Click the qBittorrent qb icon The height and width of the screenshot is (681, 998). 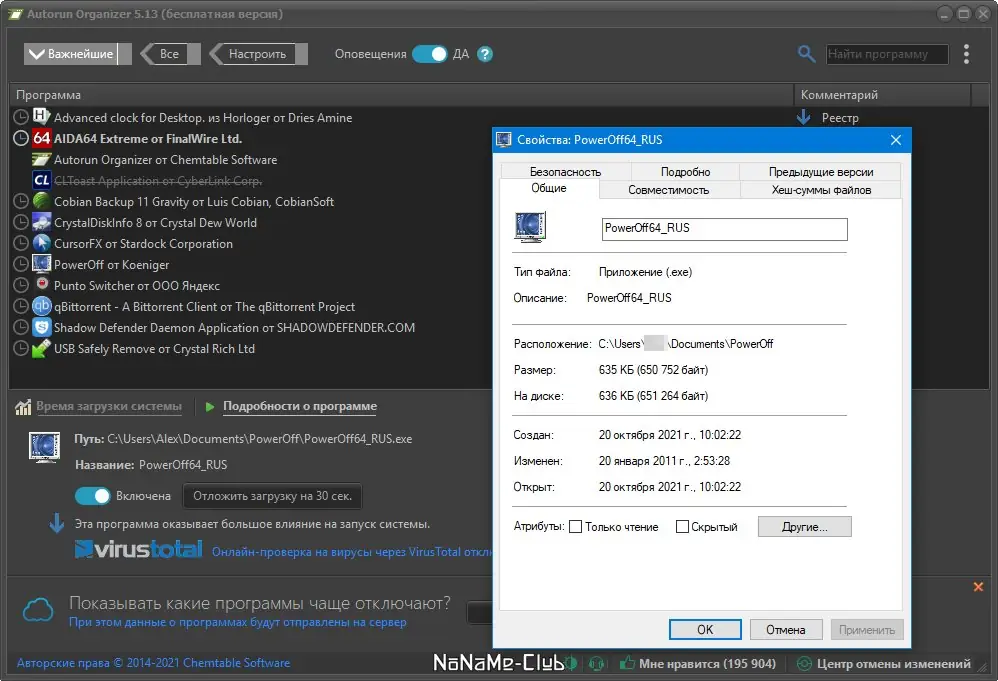(x=41, y=306)
